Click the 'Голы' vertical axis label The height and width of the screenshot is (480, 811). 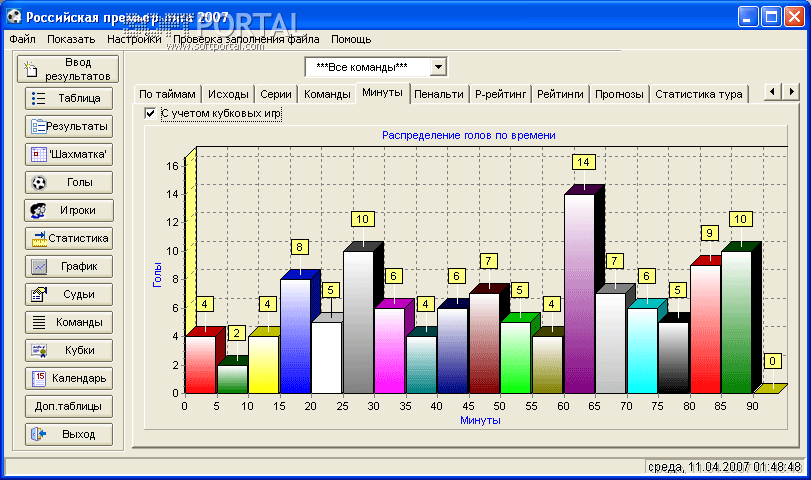click(x=157, y=275)
